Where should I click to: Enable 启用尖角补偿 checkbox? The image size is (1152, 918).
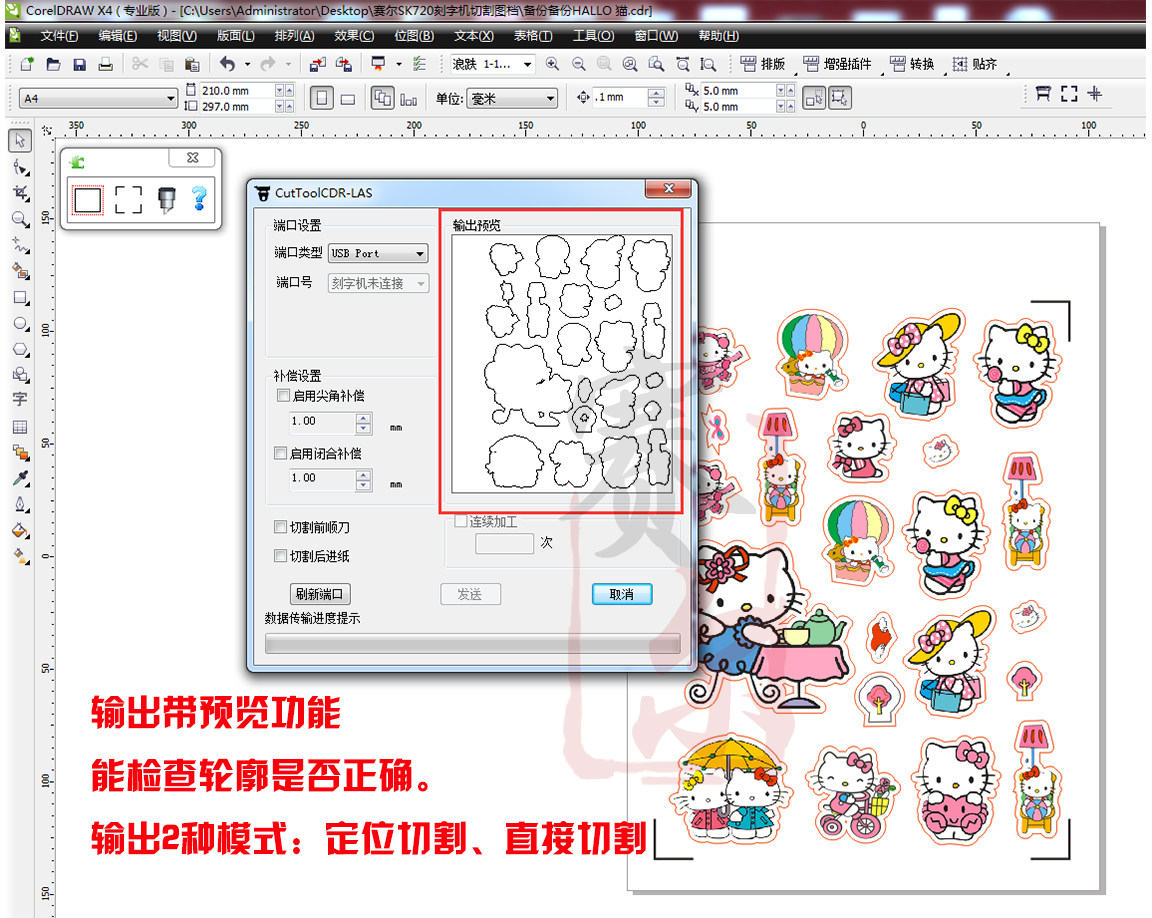[x=283, y=396]
